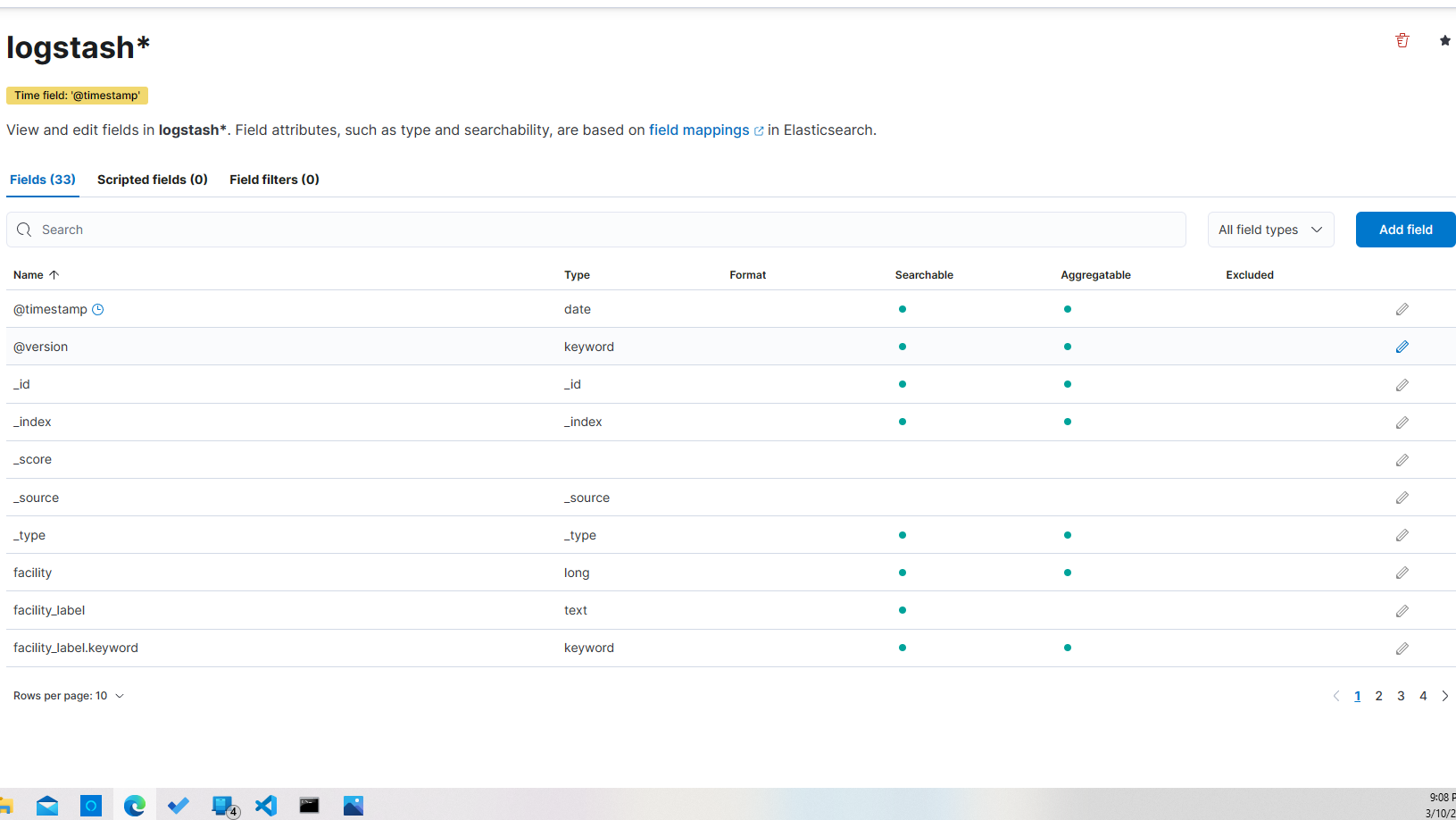The image size is (1456, 820).
Task: Open Microsoft Edge from the taskbar
Action: pos(135,806)
